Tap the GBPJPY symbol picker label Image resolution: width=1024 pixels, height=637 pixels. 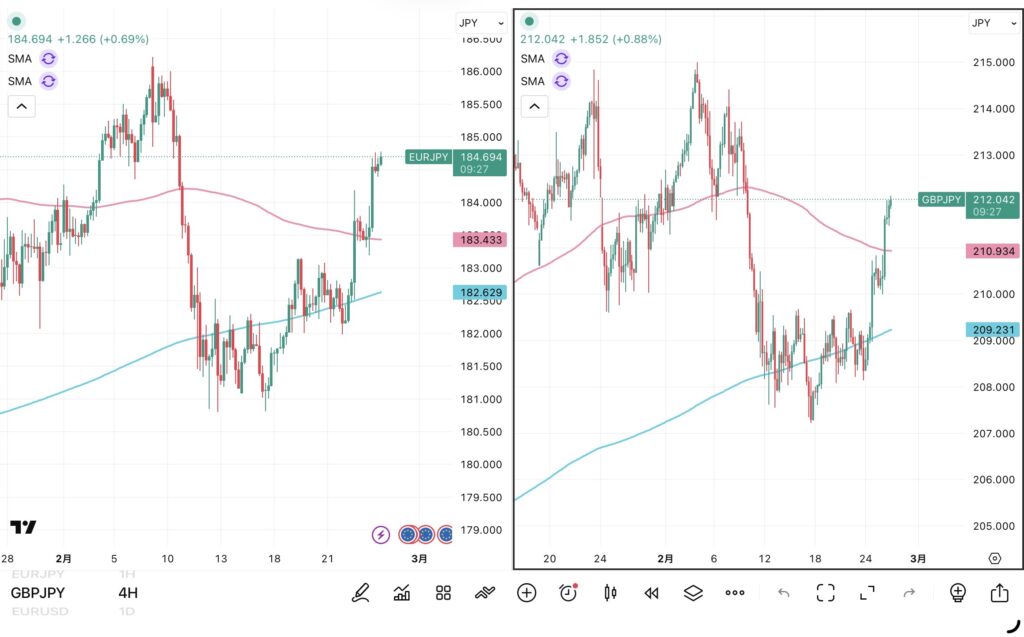click(40, 593)
